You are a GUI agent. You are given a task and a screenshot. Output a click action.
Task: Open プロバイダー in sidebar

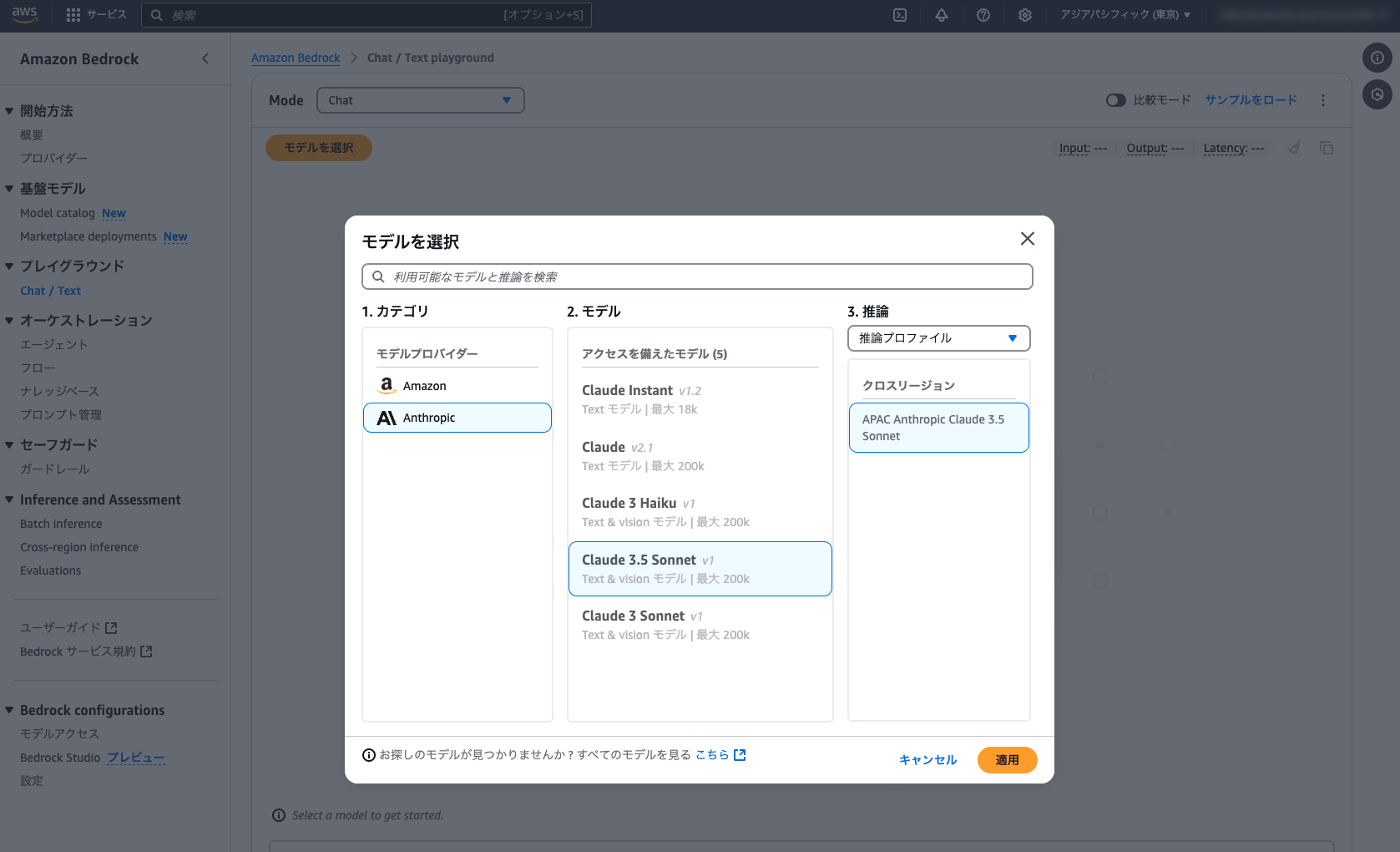pos(53,158)
